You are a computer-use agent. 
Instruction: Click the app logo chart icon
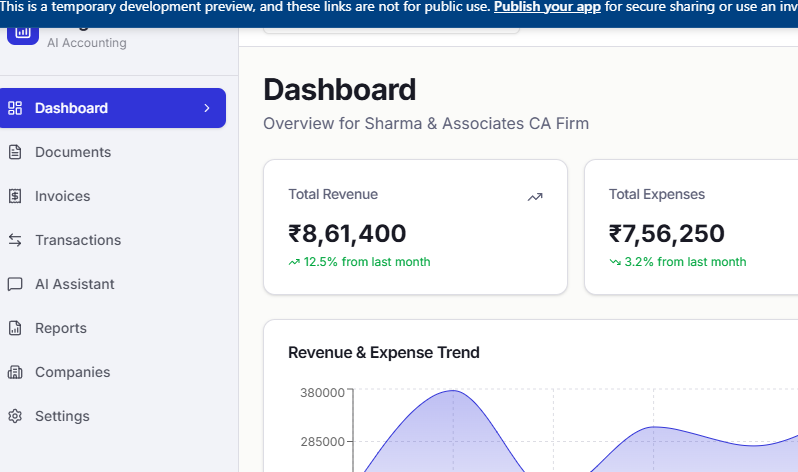tap(23, 34)
